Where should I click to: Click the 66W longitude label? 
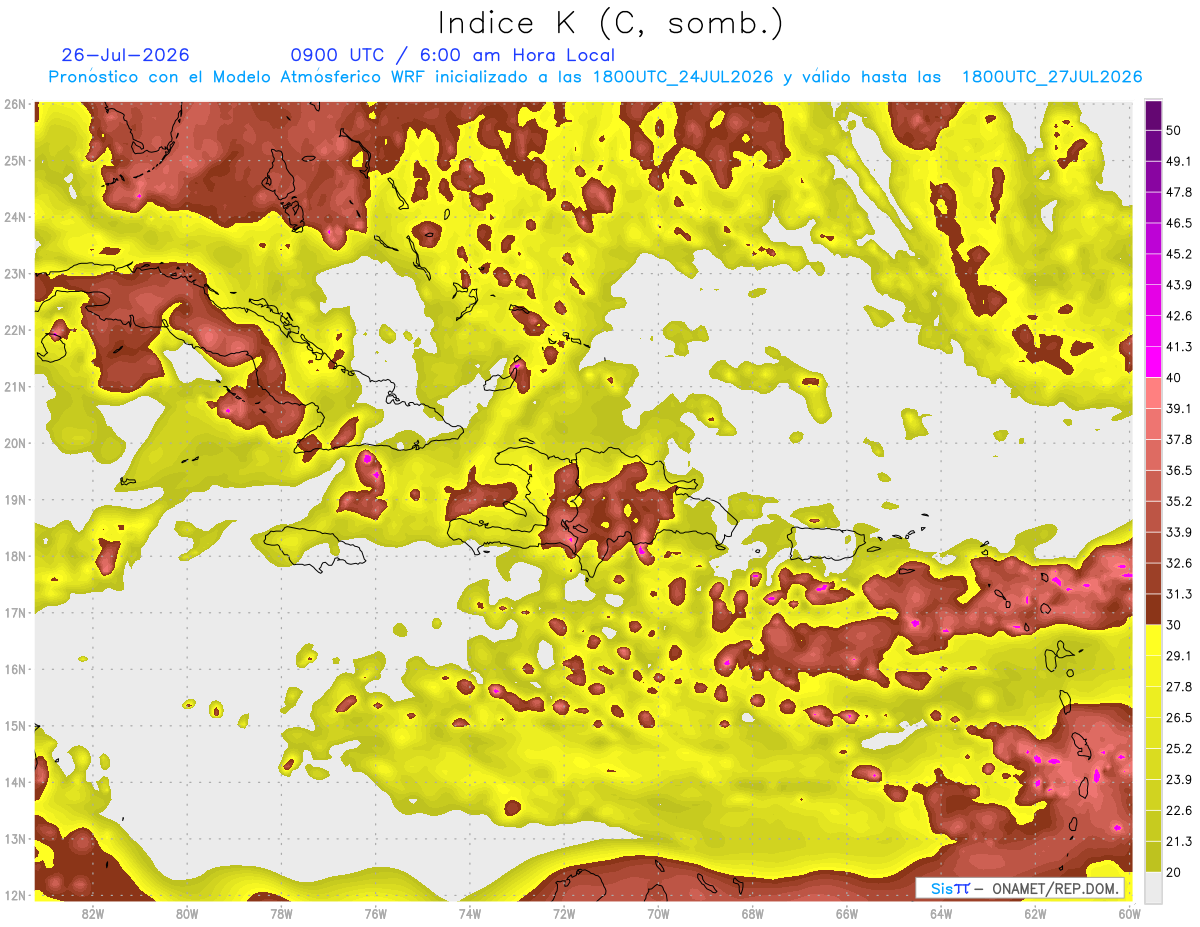[x=847, y=914]
